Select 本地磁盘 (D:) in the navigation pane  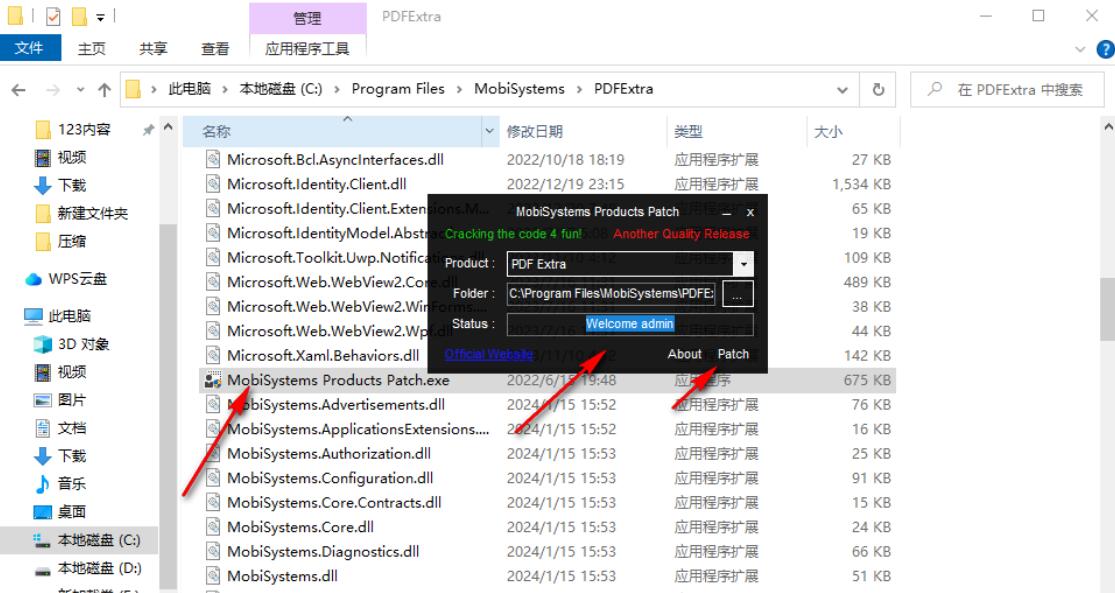(x=99, y=568)
